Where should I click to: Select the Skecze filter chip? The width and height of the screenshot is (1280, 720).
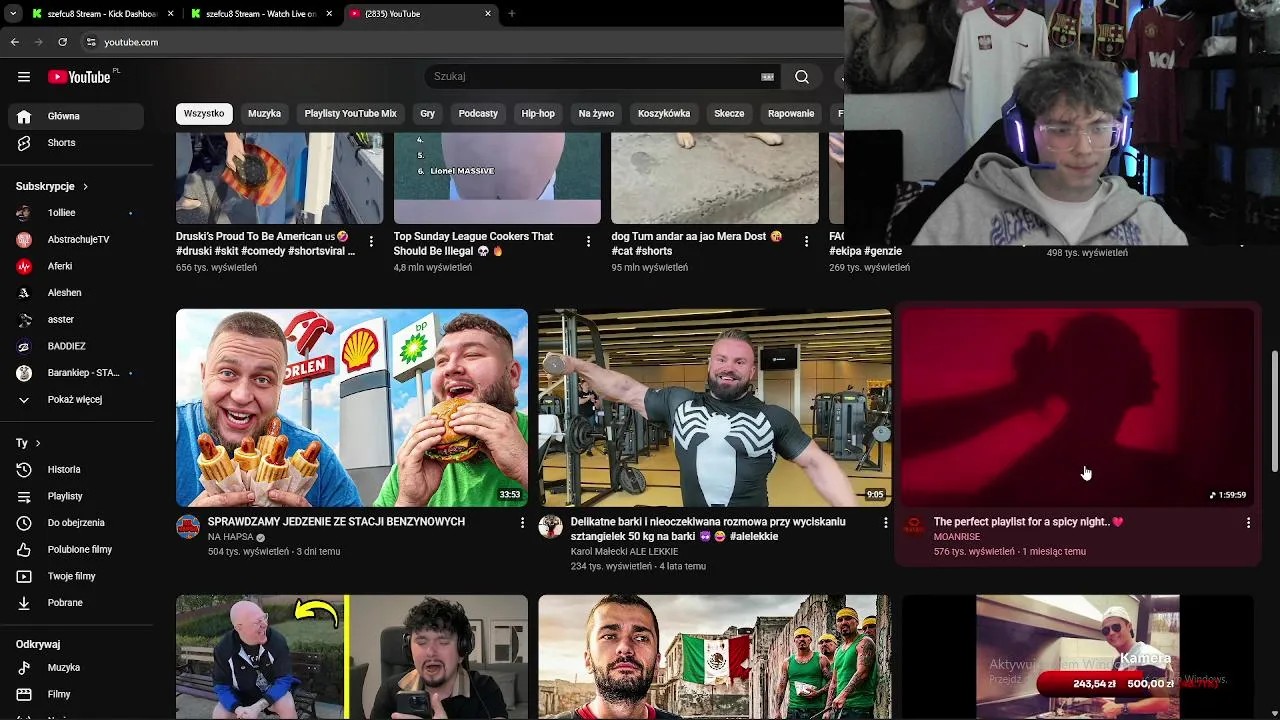tap(729, 114)
